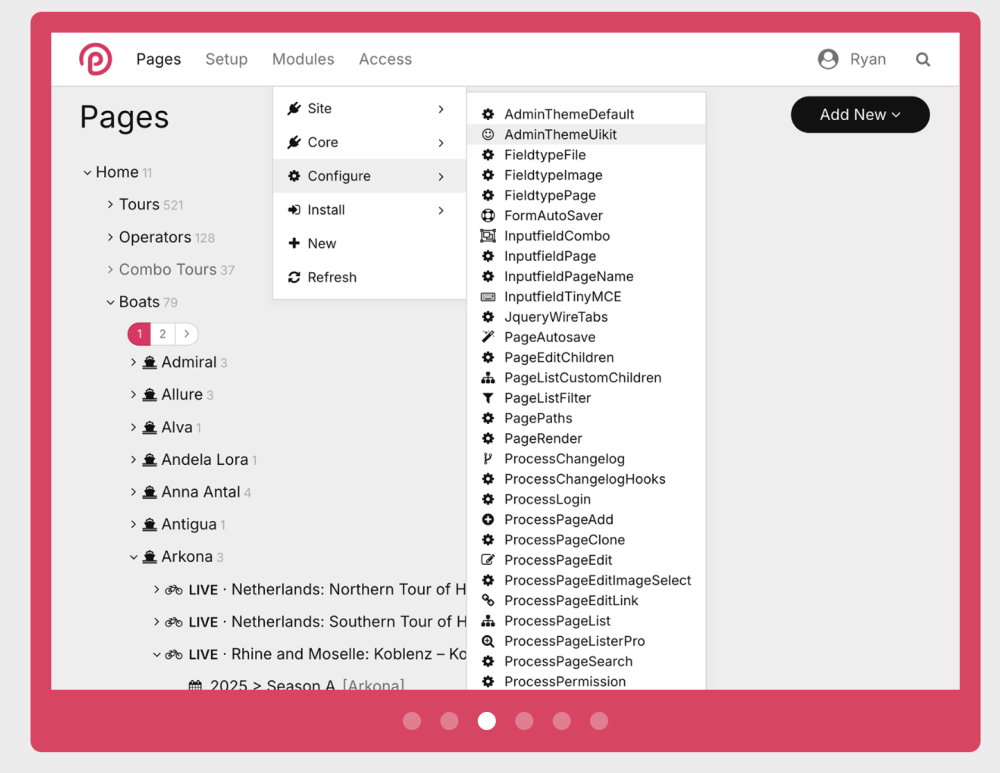Open the Add New dropdown

coord(860,115)
